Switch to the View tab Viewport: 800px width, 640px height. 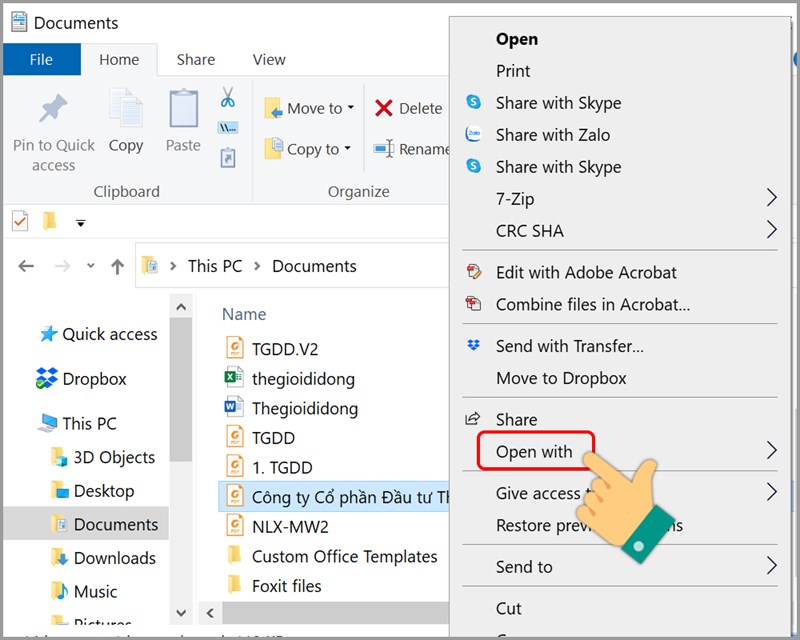coord(268,60)
